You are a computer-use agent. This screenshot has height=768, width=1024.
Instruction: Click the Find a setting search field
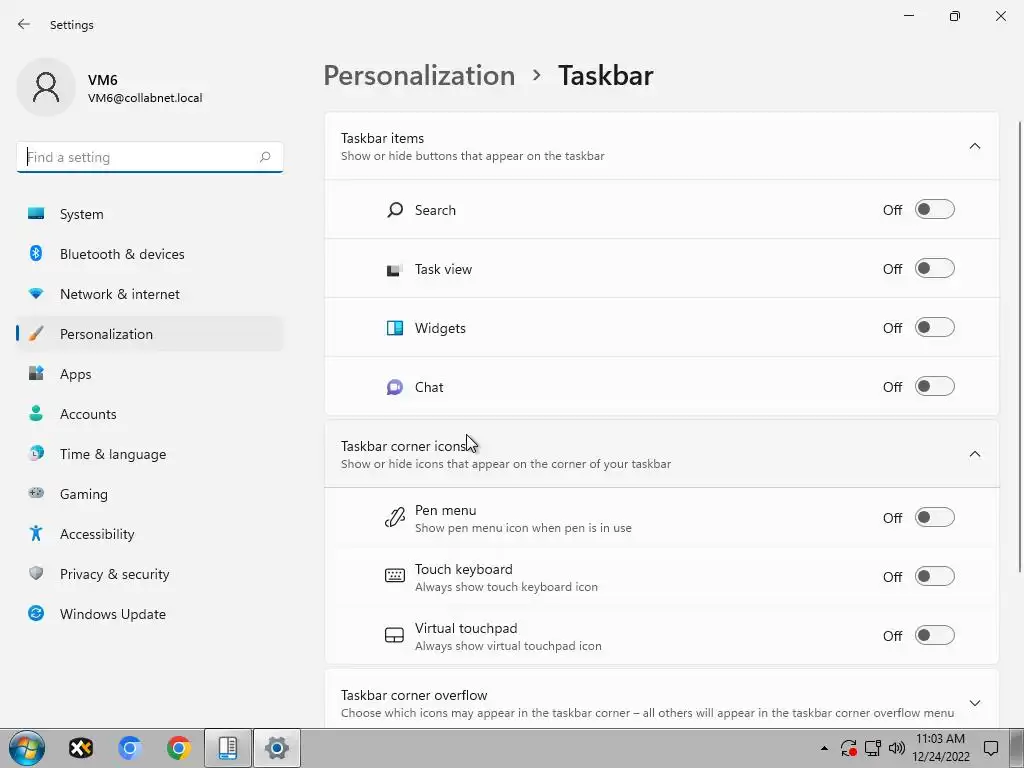[150, 157]
